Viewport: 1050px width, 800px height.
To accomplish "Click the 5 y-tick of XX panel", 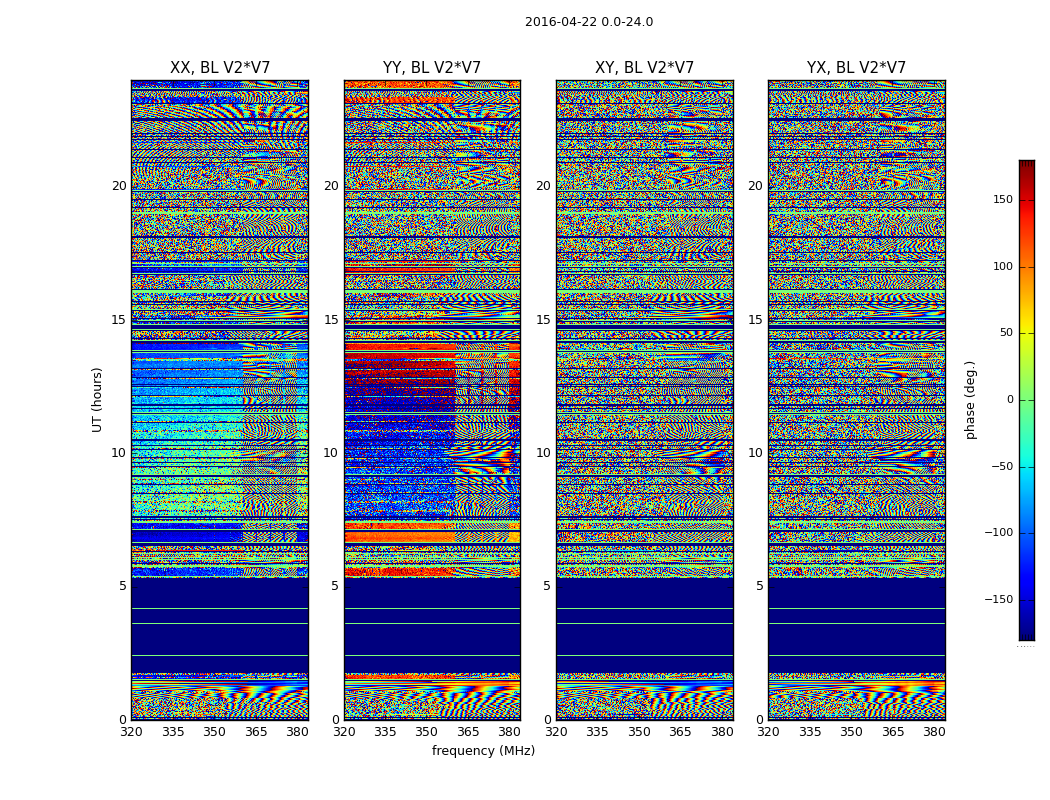I will click(123, 586).
